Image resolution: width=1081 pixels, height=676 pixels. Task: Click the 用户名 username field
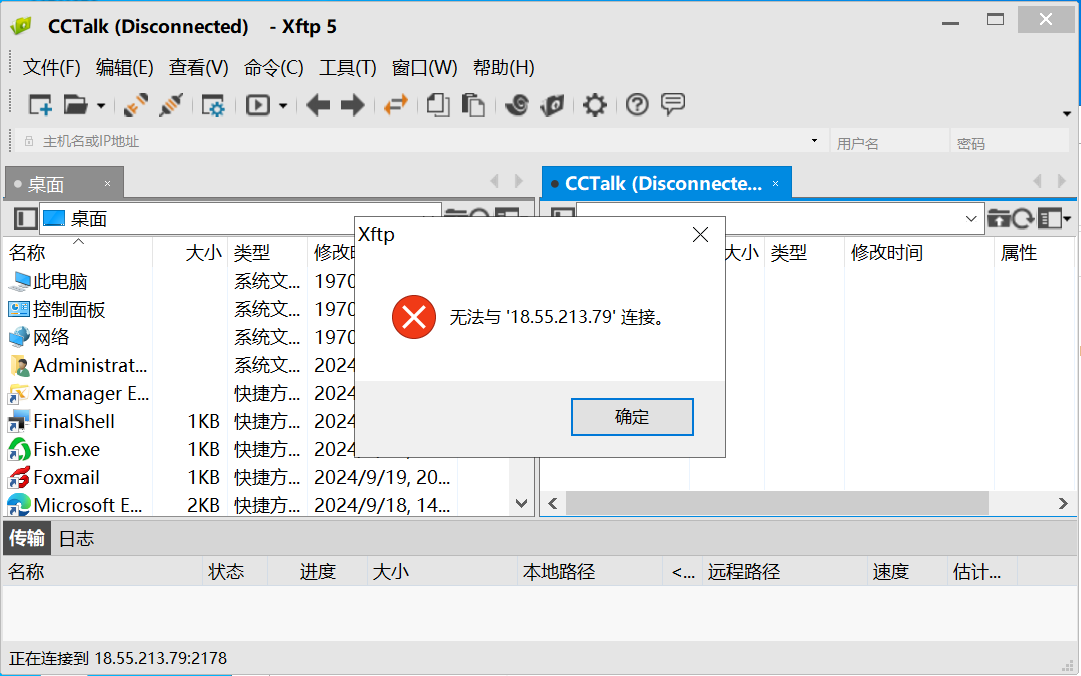pos(889,142)
